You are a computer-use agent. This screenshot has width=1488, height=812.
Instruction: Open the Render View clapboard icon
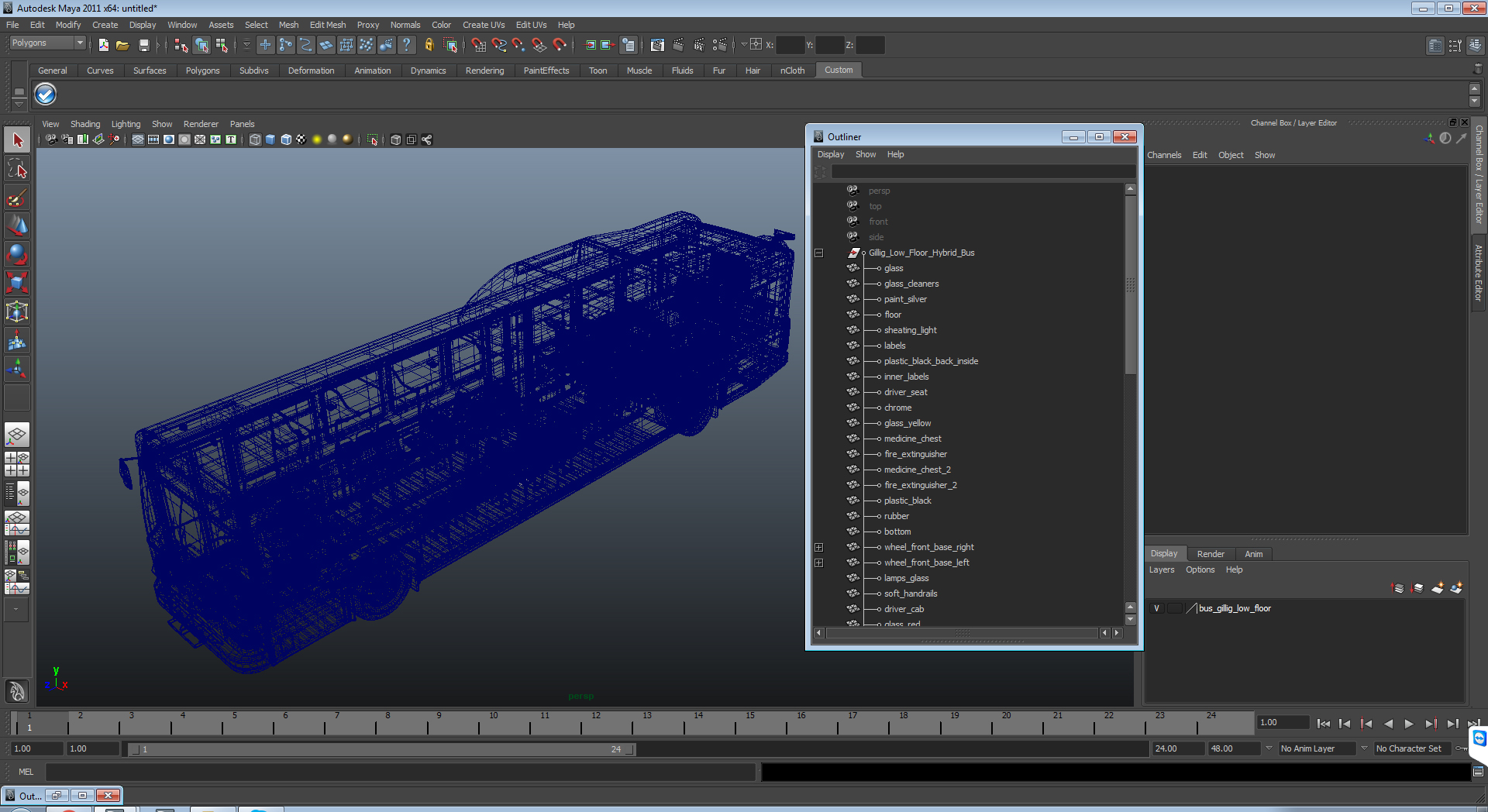pyautogui.click(x=657, y=45)
